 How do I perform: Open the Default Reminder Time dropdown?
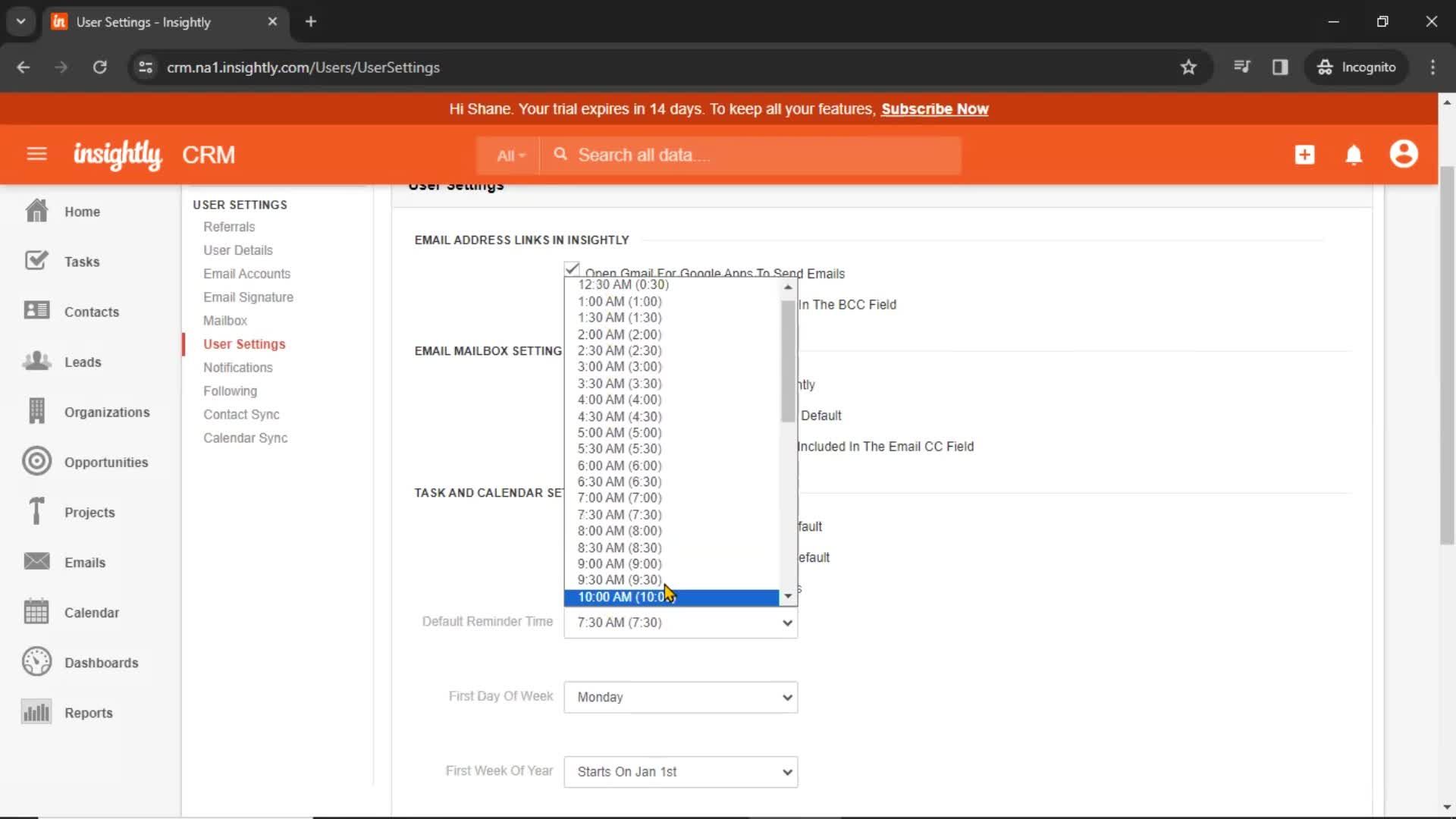click(680, 623)
